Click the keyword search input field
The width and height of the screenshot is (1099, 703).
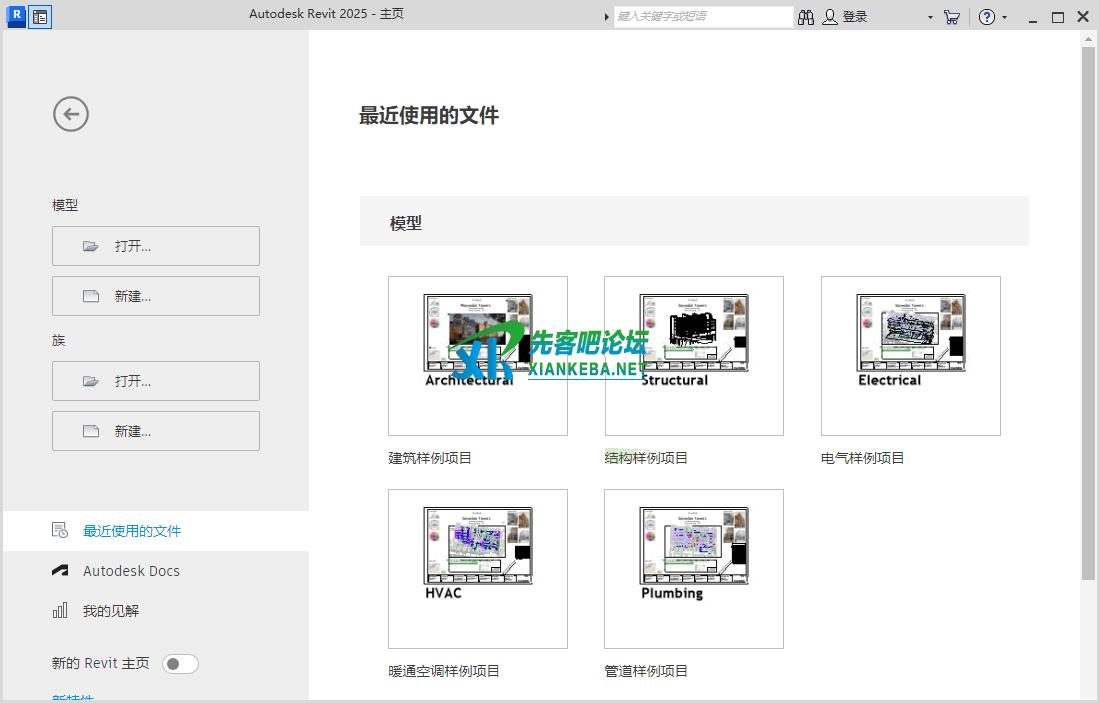point(702,17)
